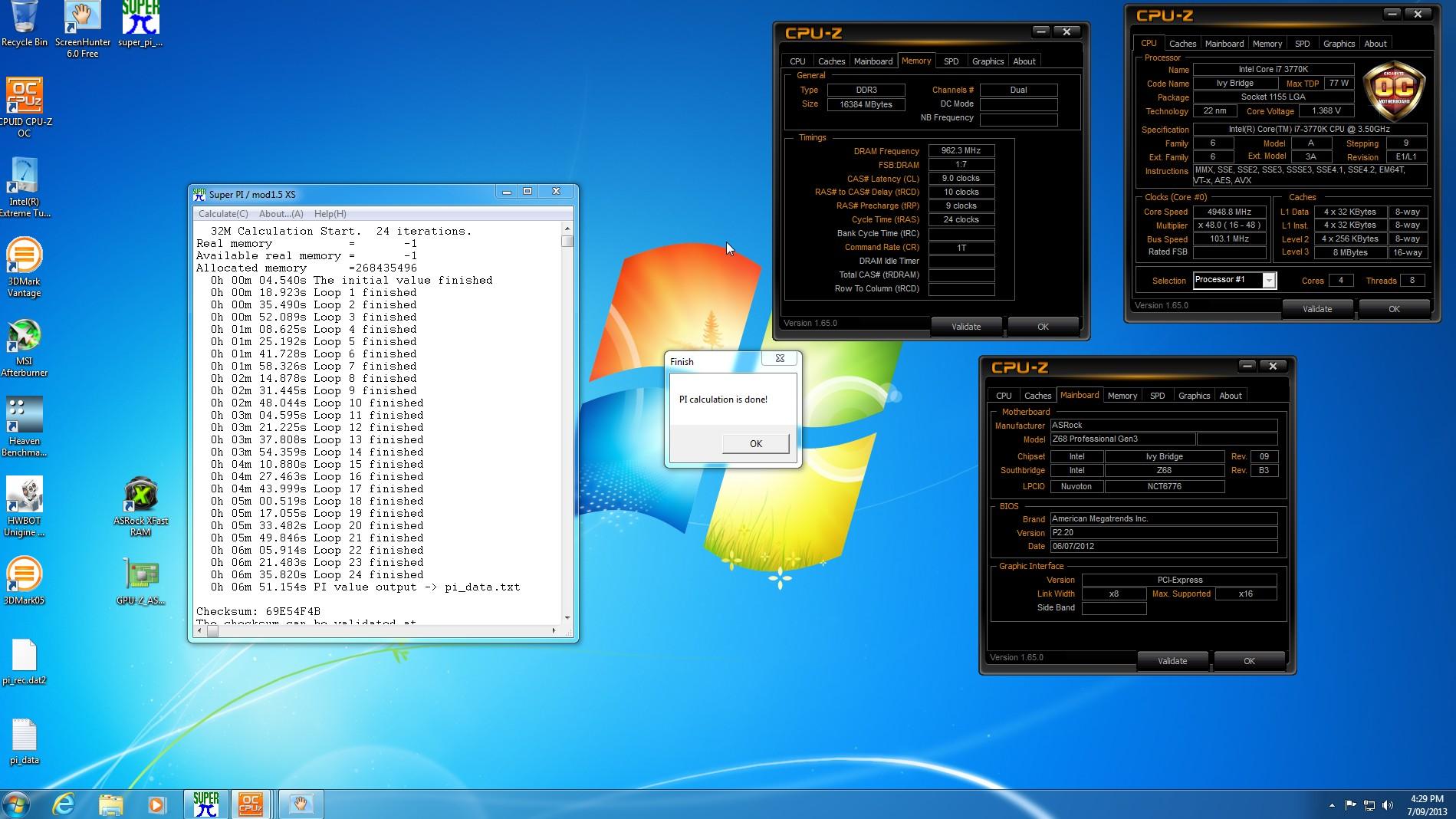
Task: Open the Recycle Bin desktop icon
Action: [x=25, y=25]
